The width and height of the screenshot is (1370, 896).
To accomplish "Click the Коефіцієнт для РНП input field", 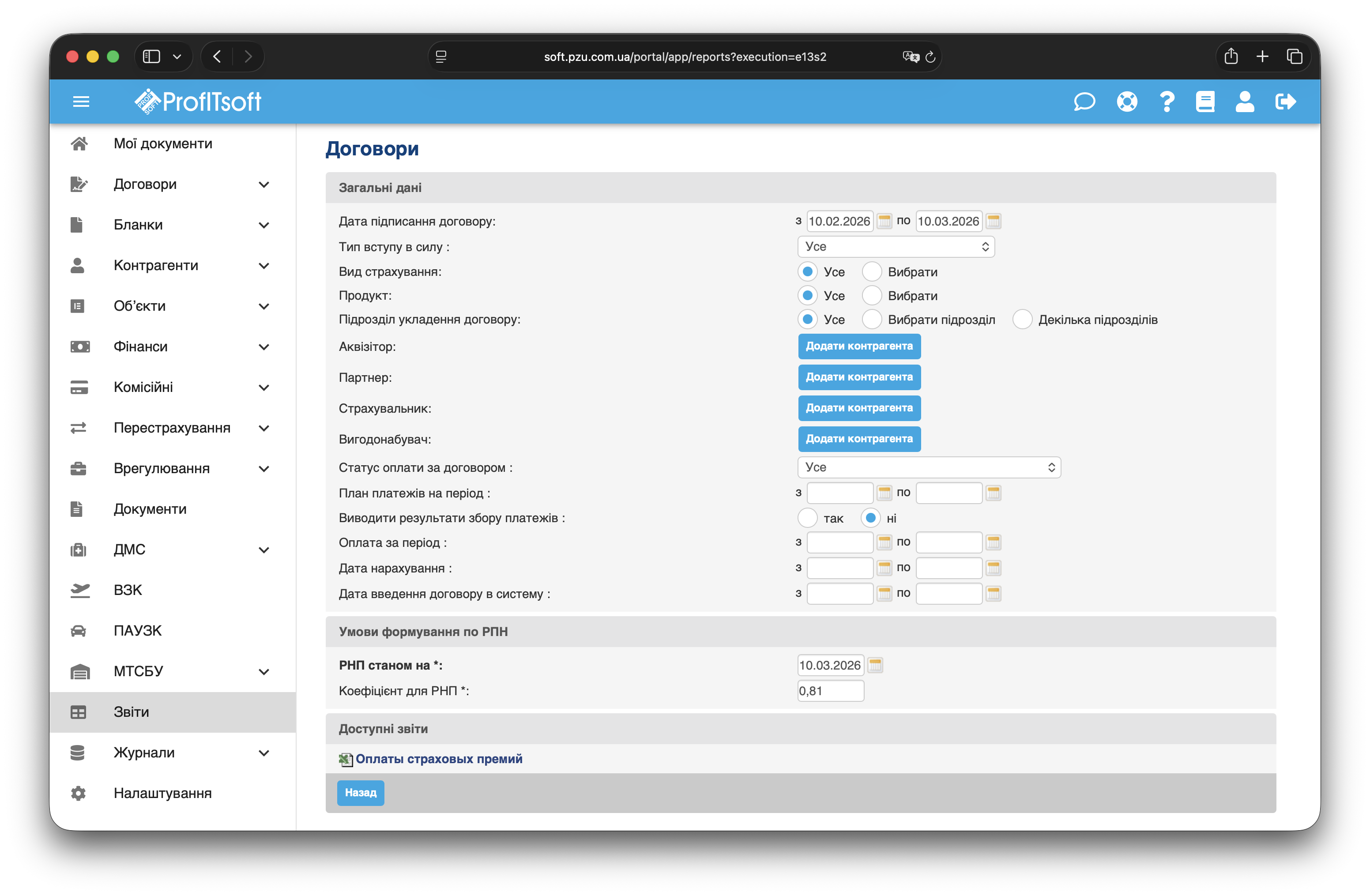I will pyautogui.click(x=830, y=691).
